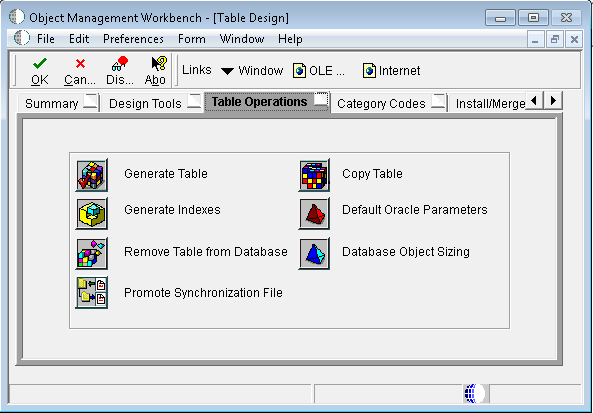Viewport: 593px width, 413px height.
Task: Click the globe icon beside File menu
Action: tap(22, 38)
